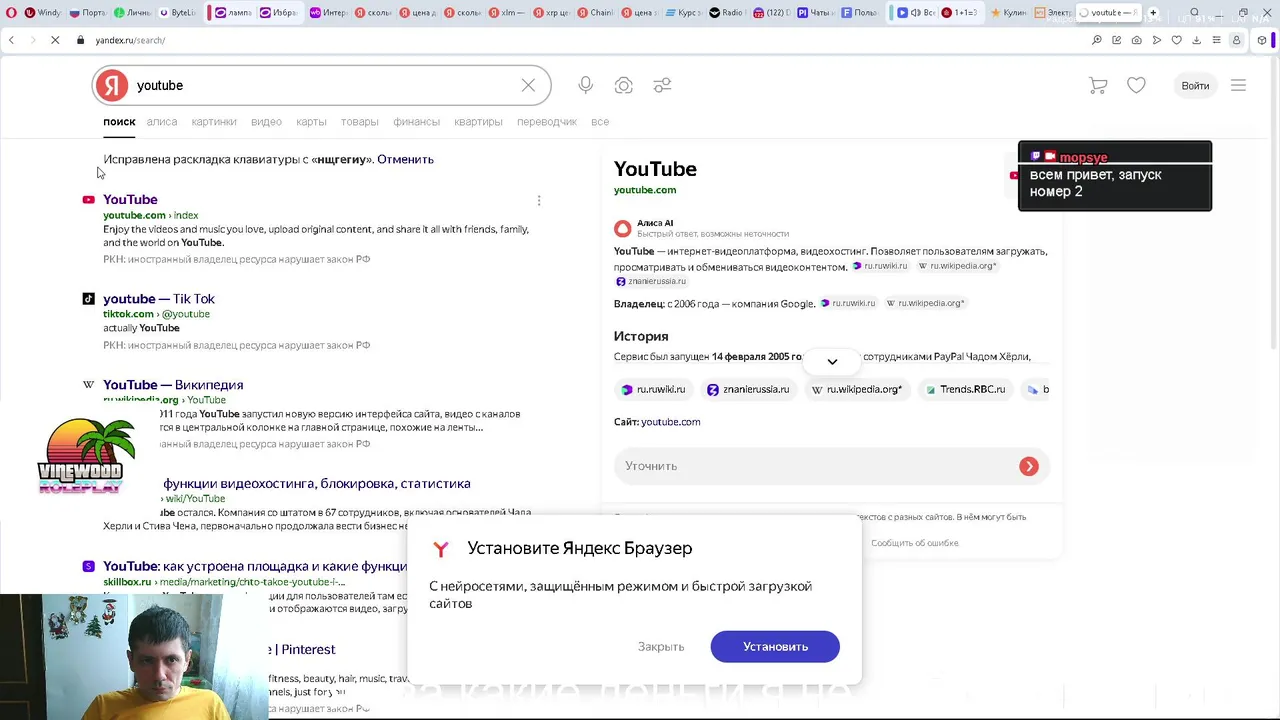The image size is (1280, 720).
Task: Expand the История section chevron
Action: (x=832, y=361)
